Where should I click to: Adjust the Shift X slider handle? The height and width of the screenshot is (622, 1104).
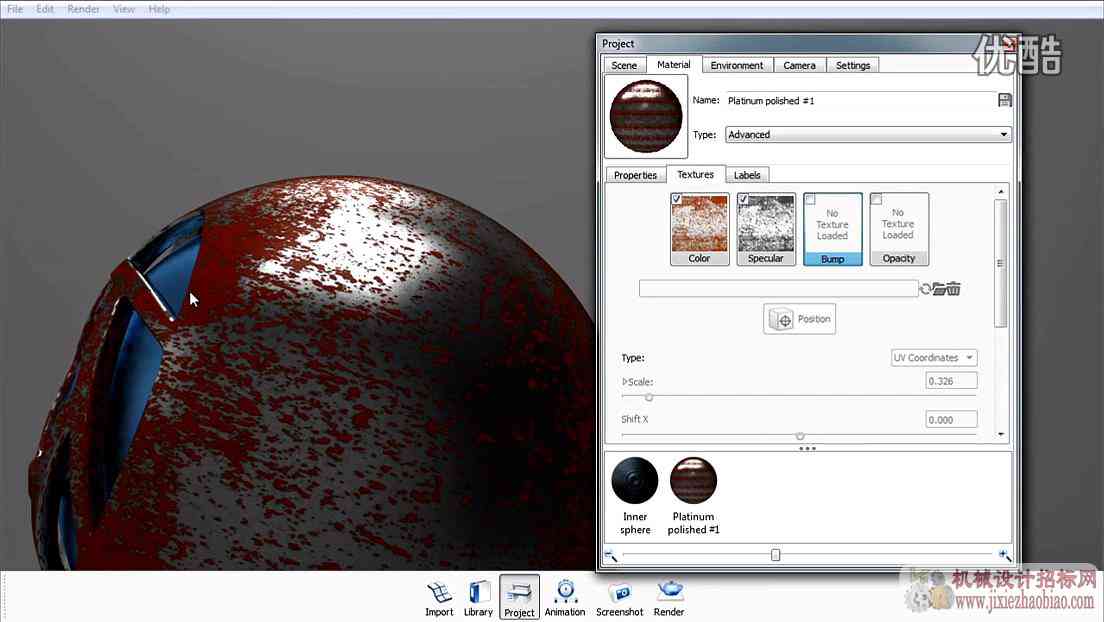tap(800, 436)
